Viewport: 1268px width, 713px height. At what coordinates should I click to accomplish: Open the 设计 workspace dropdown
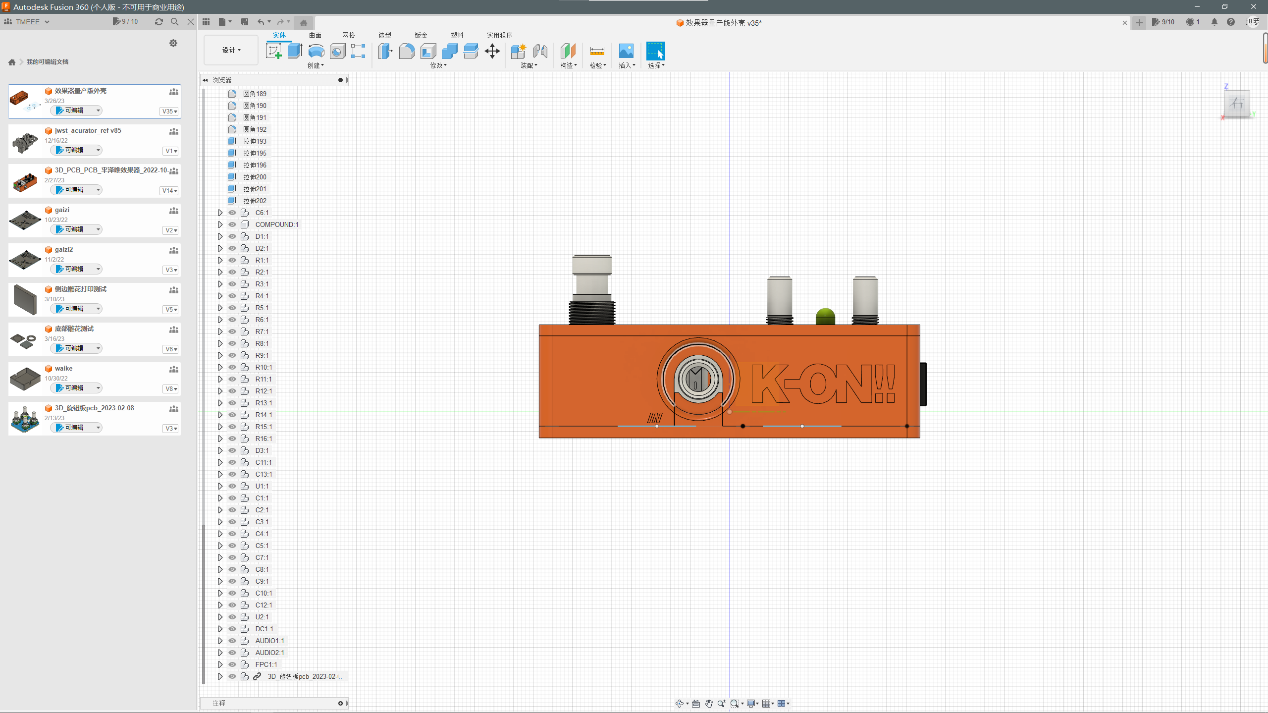230,50
